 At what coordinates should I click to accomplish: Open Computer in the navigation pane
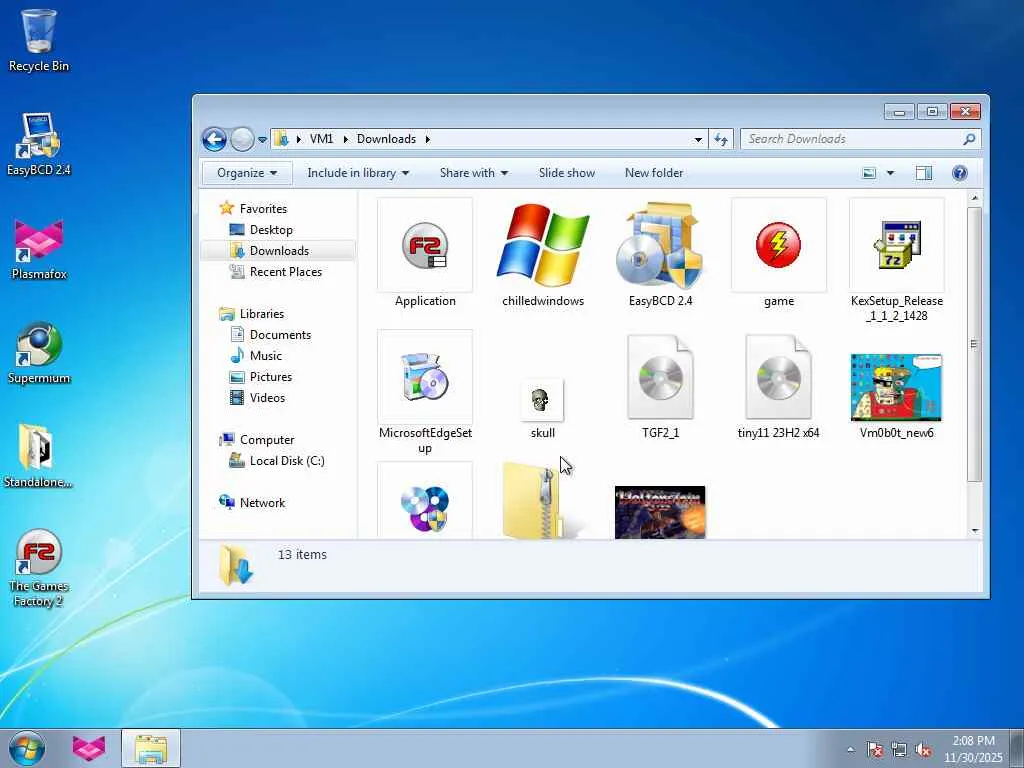[x=266, y=440]
